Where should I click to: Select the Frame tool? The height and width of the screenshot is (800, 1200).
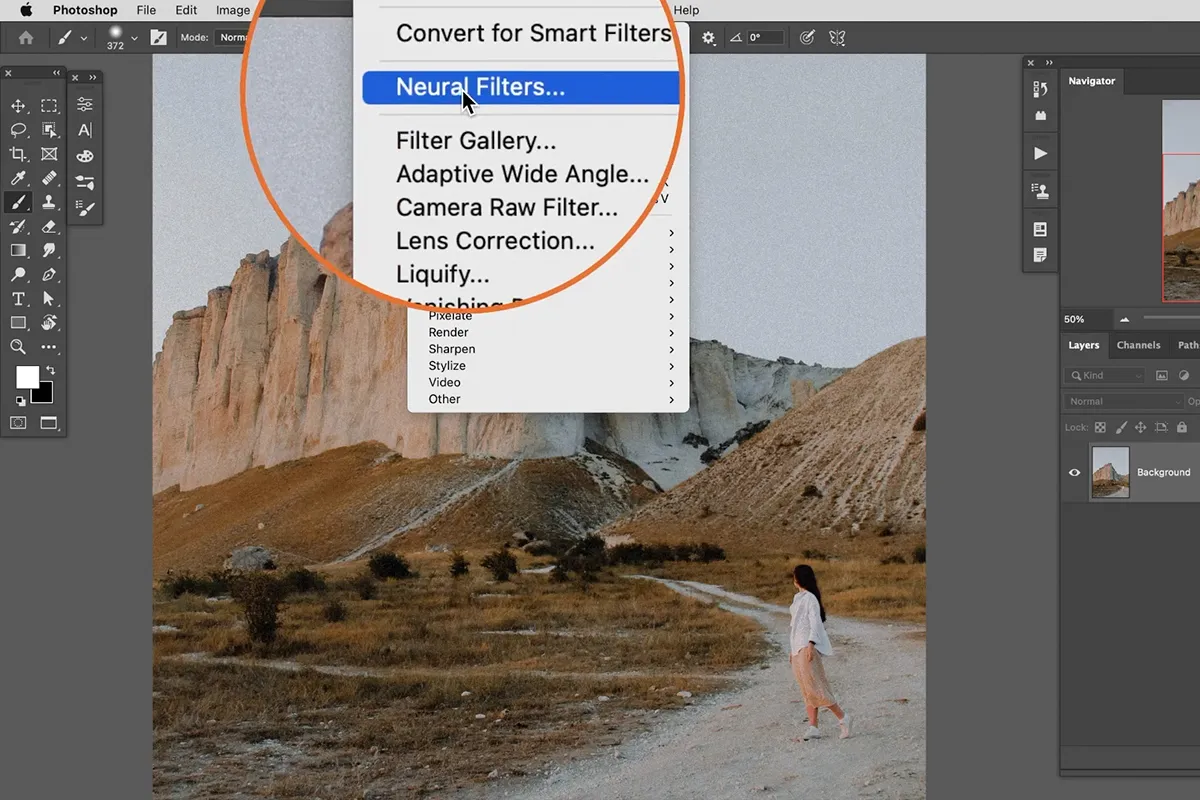pyautogui.click(x=49, y=154)
